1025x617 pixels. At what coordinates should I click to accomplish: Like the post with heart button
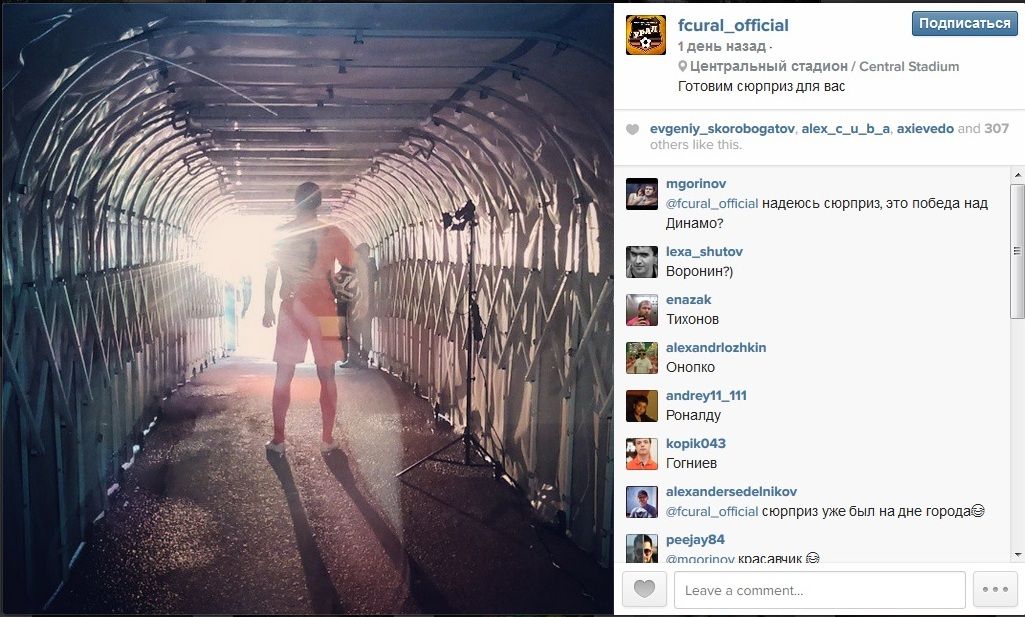click(644, 590)
